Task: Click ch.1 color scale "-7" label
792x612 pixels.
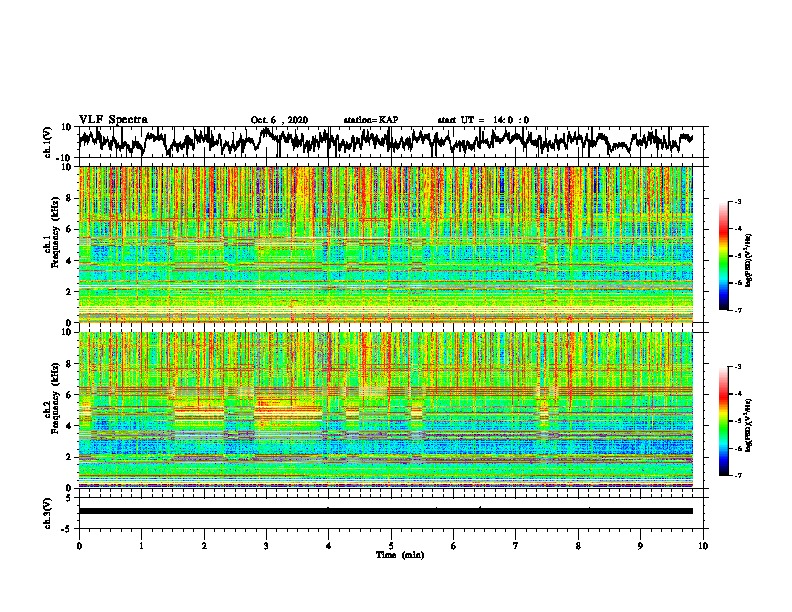Action: (737, 310)
